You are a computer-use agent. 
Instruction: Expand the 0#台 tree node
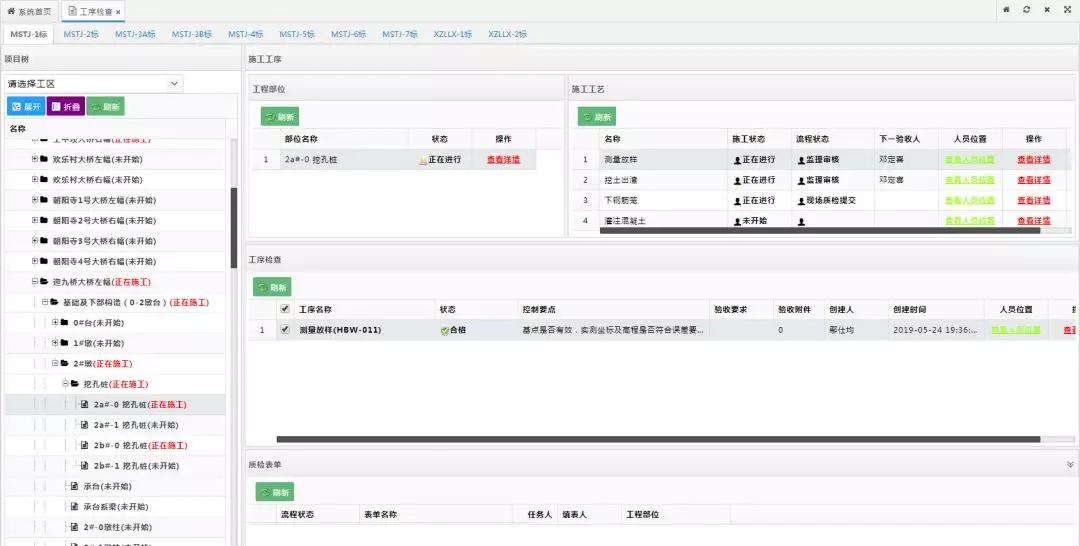click(55, 322)
